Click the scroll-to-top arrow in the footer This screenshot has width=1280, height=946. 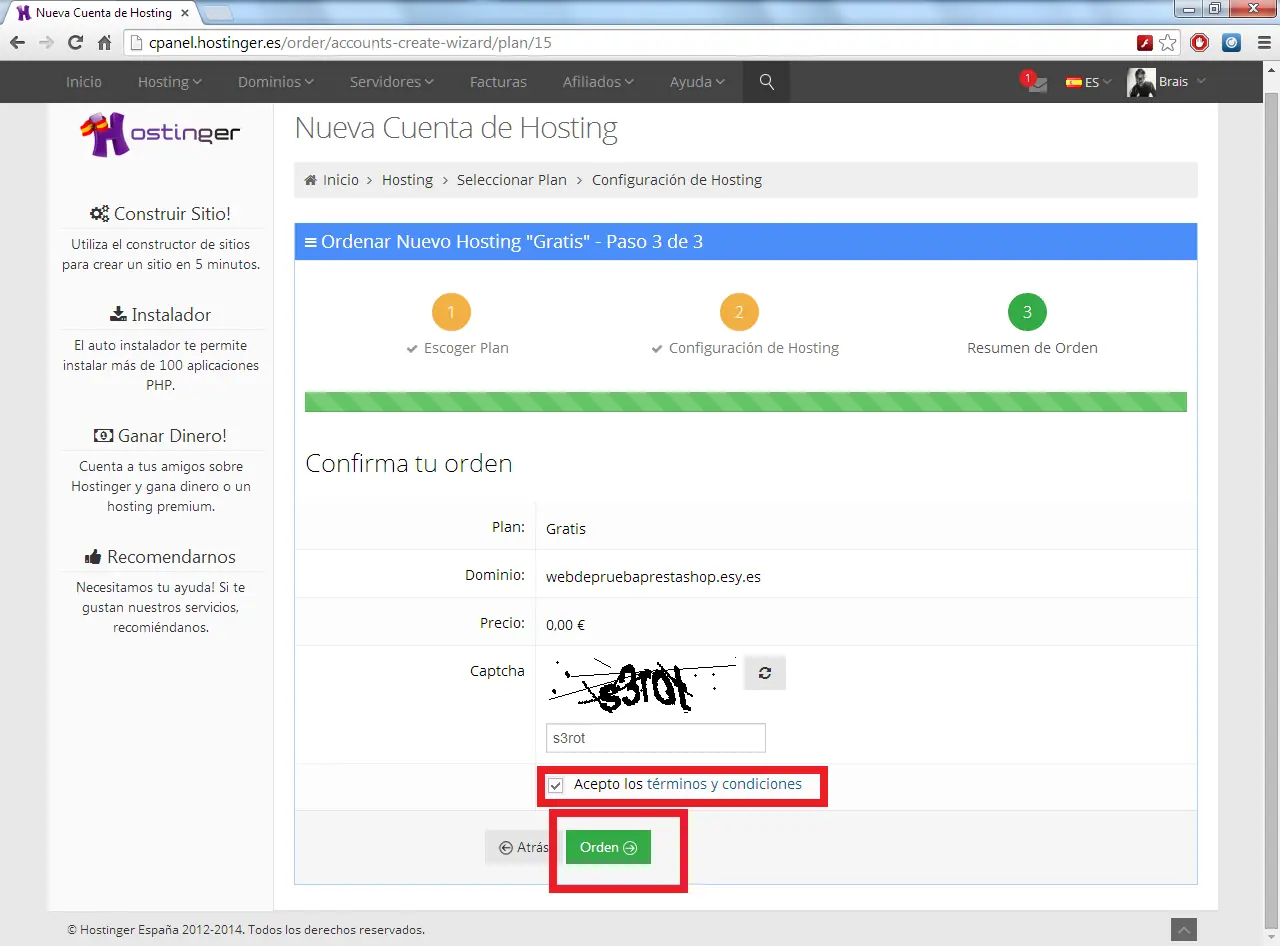point(1184,929)
